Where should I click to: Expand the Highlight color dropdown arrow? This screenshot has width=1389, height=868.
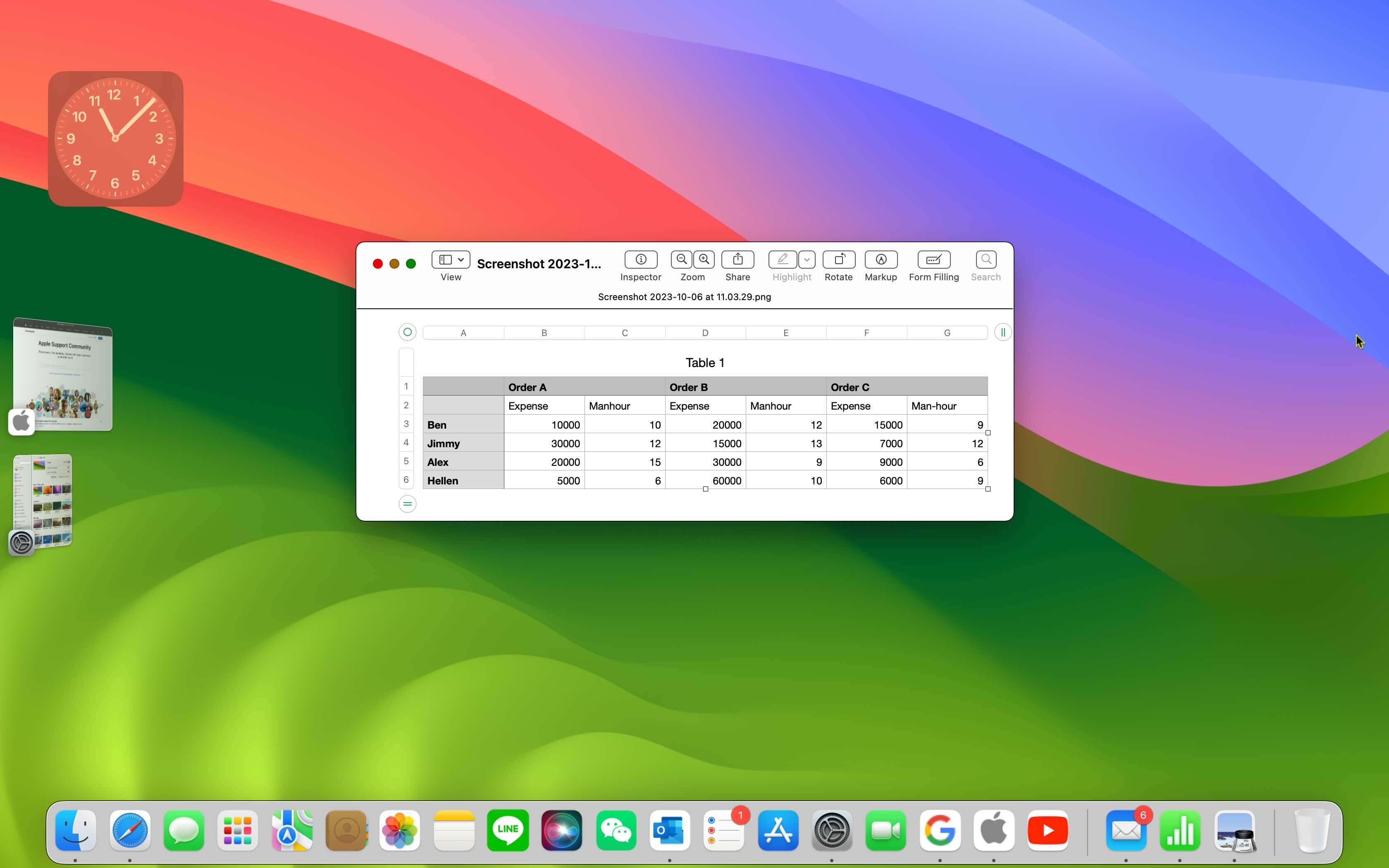807,260
